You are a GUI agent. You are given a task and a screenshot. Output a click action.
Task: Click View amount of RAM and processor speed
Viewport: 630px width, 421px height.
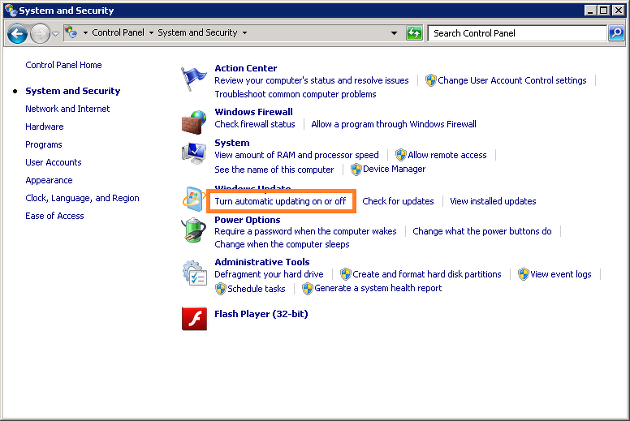pyautogui.click(x=297, y=155)
